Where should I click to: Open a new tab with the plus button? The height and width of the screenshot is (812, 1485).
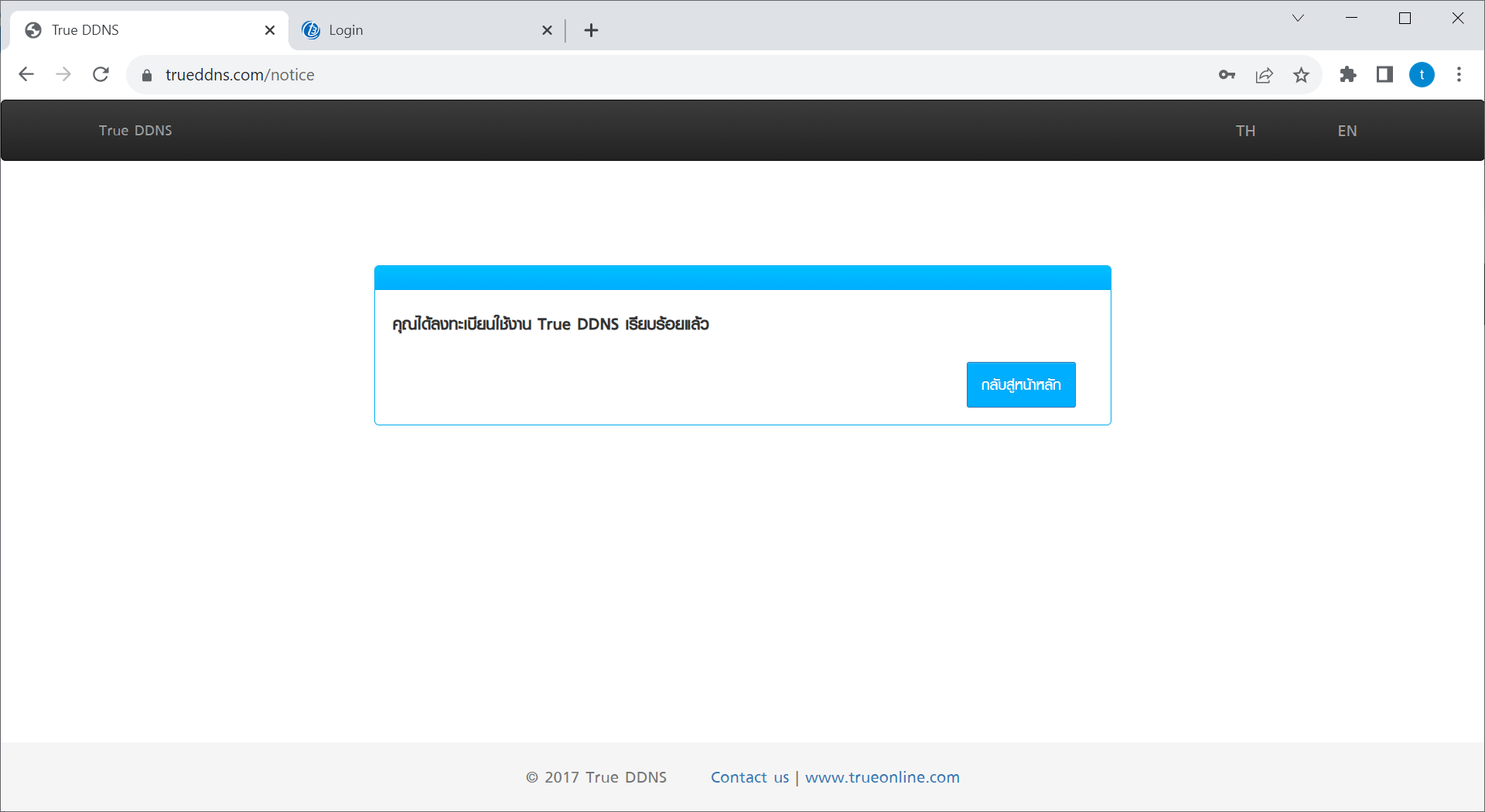(x=592, y=30)
